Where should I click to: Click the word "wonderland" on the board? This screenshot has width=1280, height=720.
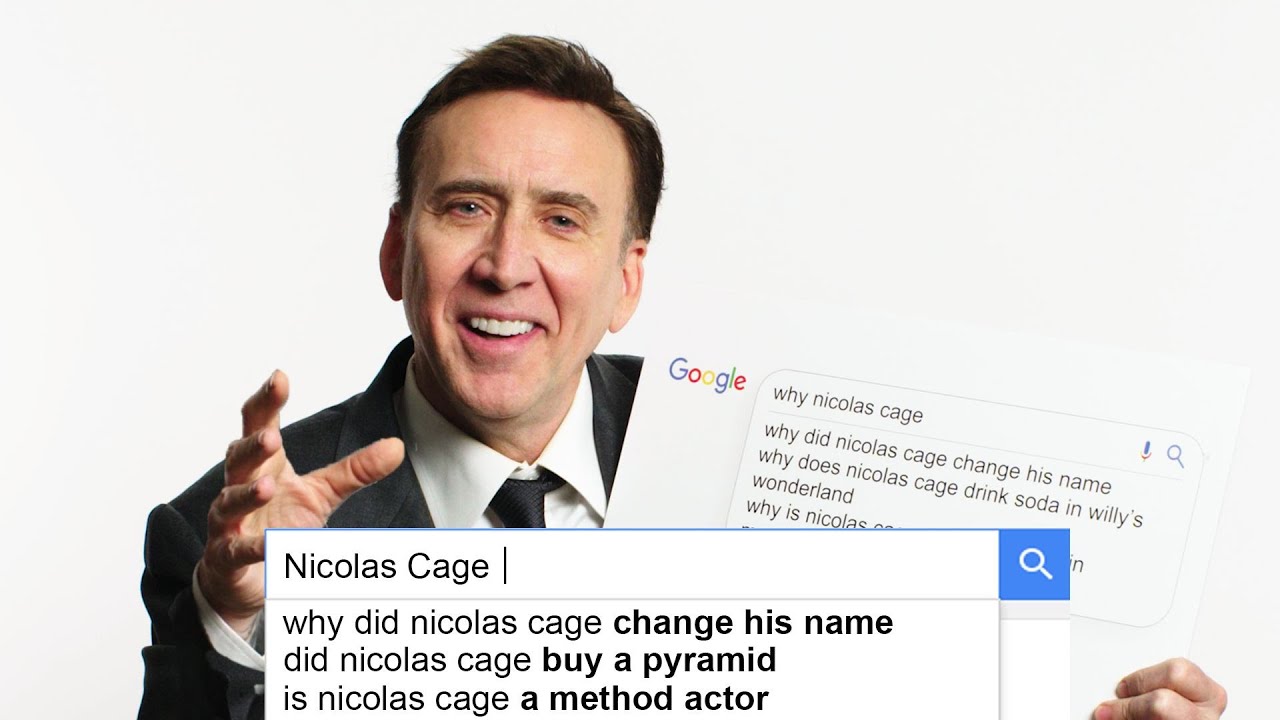point(802,489)
